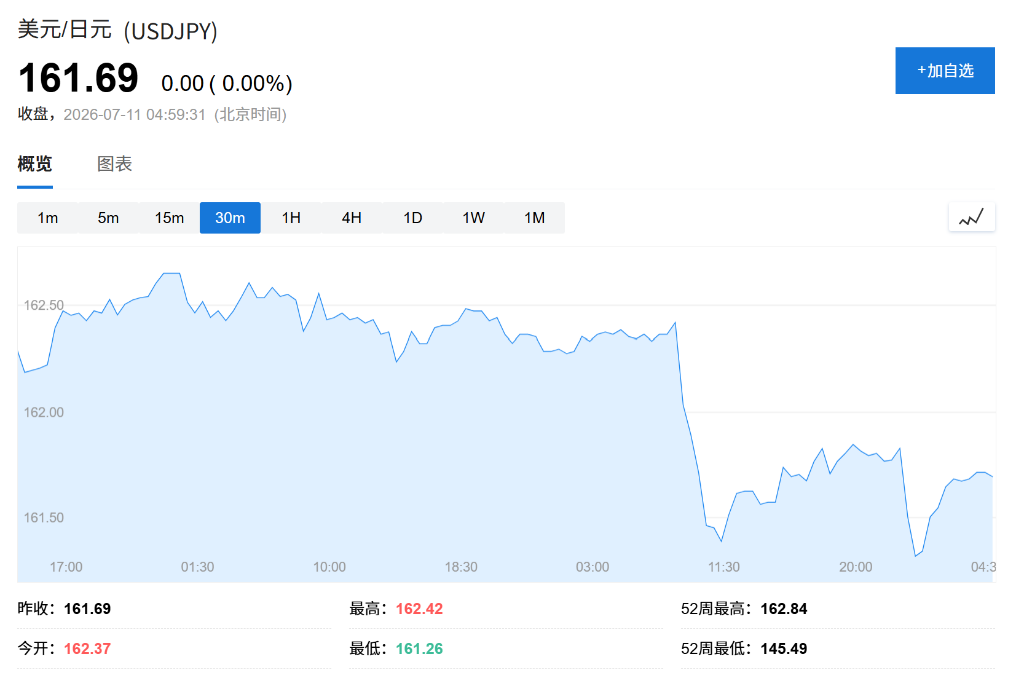
Task: Click the 52周最高 value 162.84
Action: [784, 609]
